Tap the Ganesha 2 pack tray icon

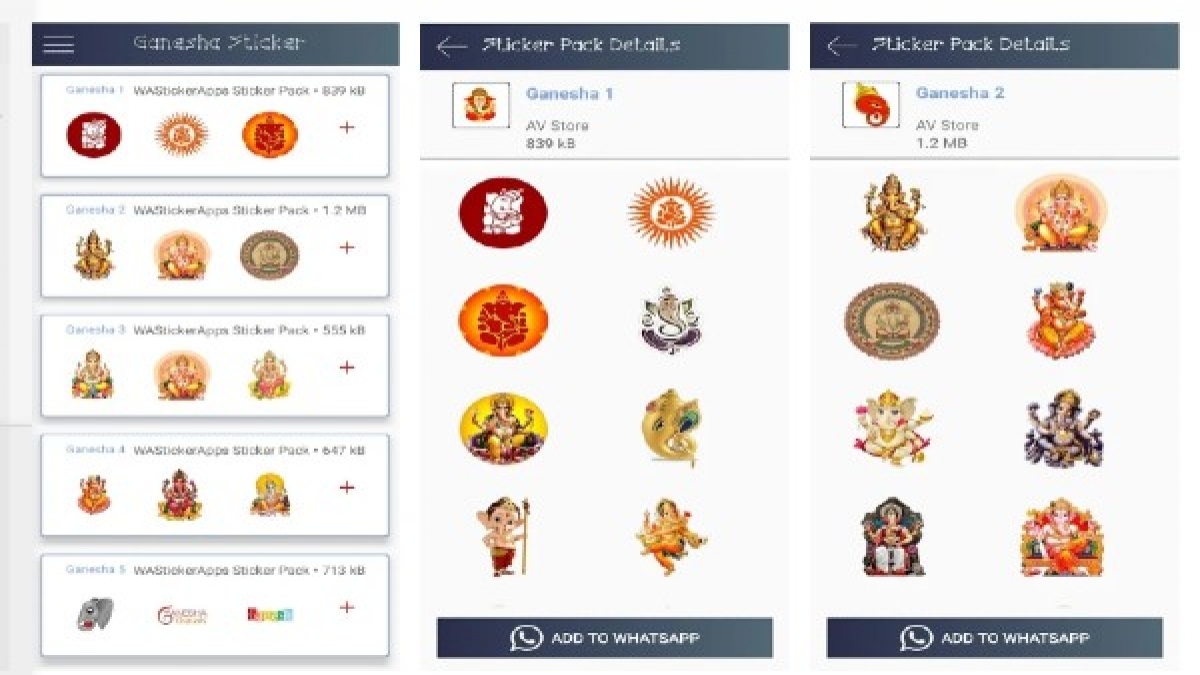[x=870, y=104]
